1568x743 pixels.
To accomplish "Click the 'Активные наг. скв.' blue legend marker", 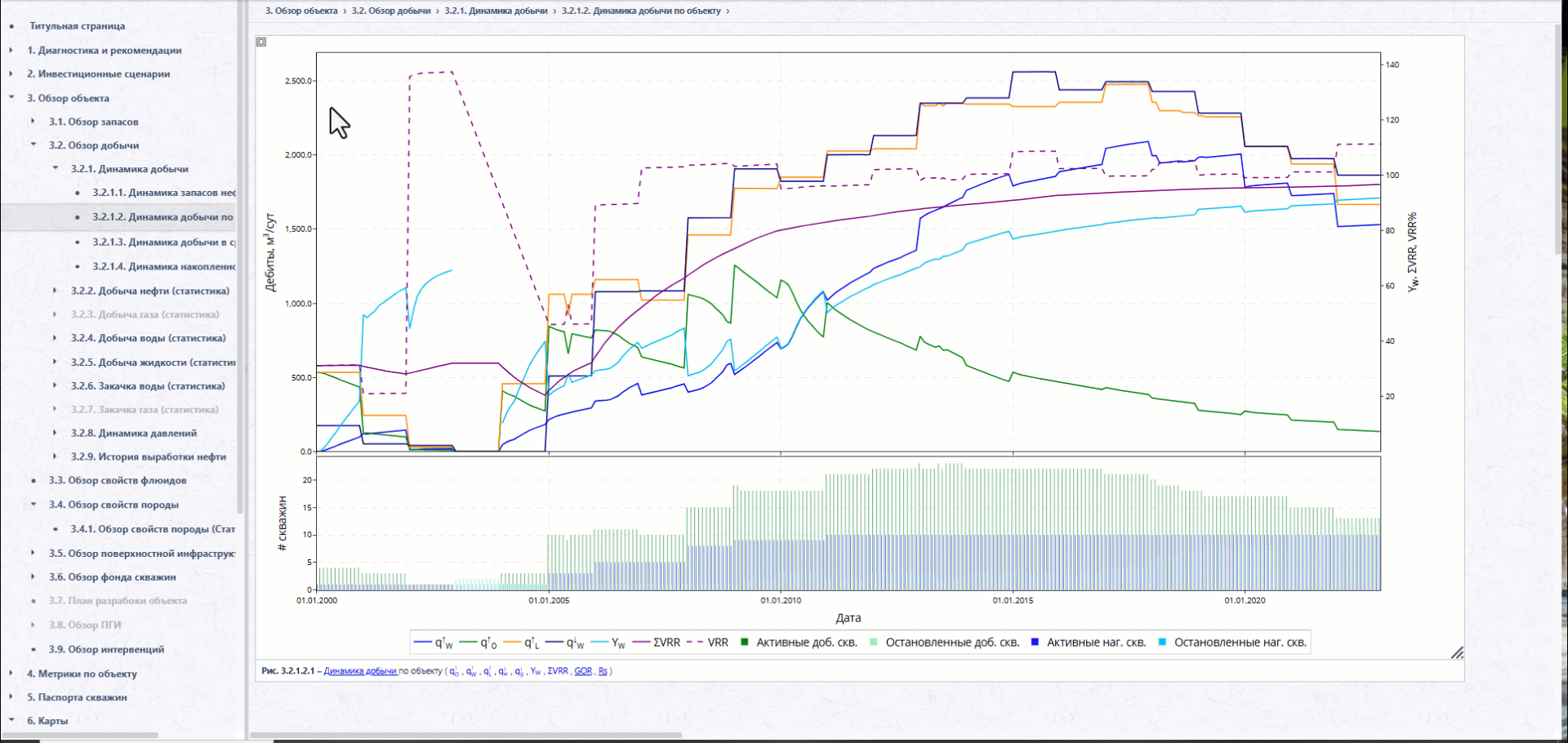I will (x=1035, y=643).
